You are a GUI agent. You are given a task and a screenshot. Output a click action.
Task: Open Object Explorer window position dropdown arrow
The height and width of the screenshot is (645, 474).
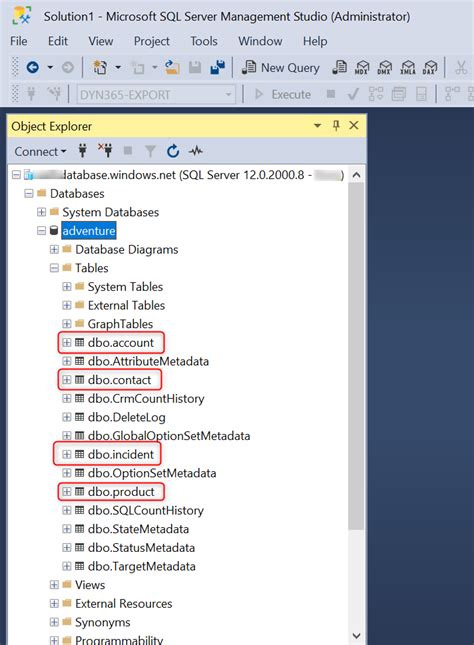coord(317,125)
